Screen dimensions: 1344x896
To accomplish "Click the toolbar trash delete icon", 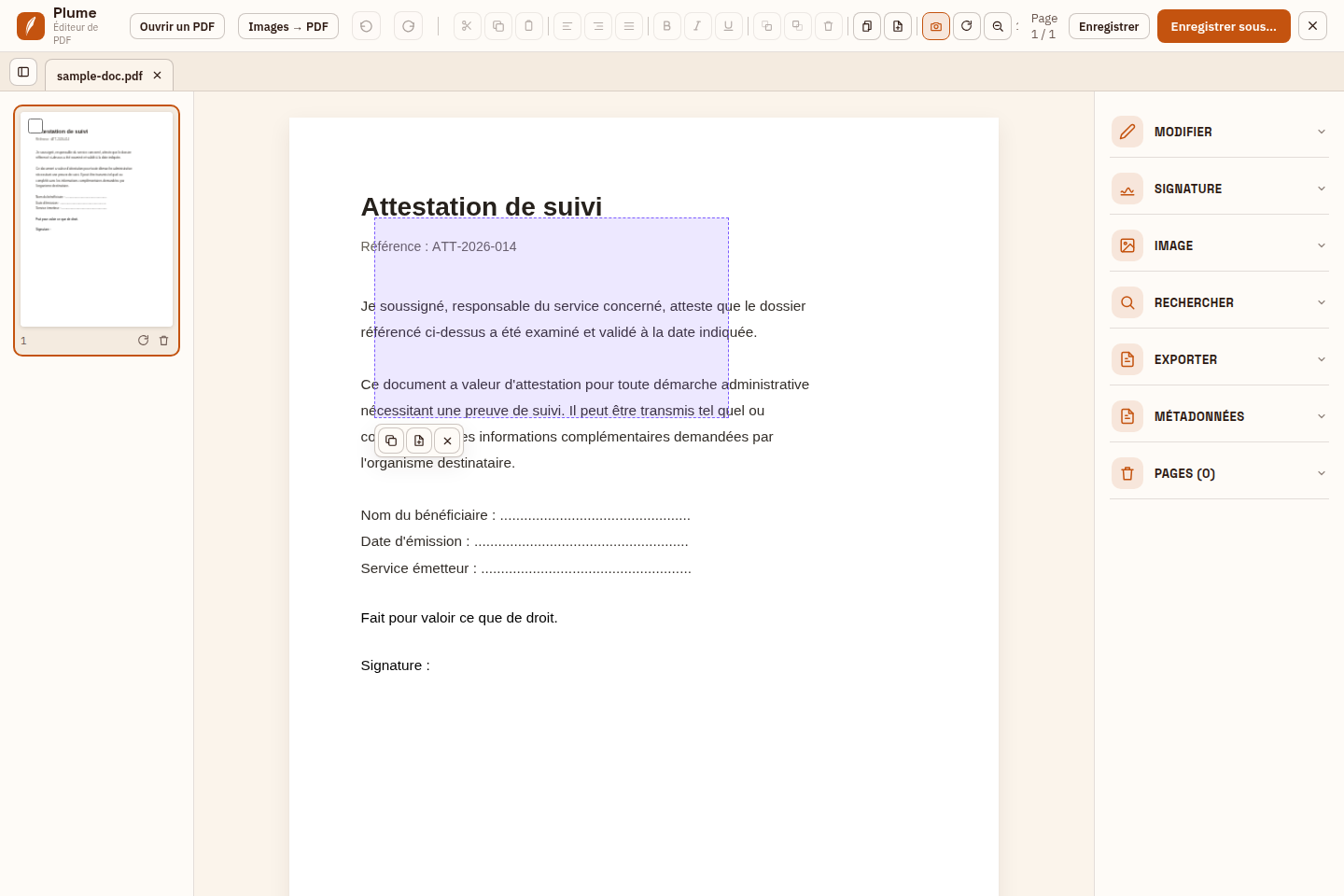I will tap(829, 26).
